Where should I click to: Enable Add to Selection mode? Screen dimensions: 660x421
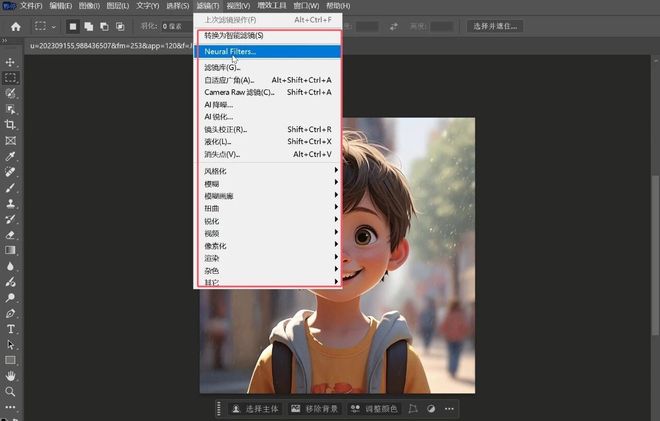88,27
